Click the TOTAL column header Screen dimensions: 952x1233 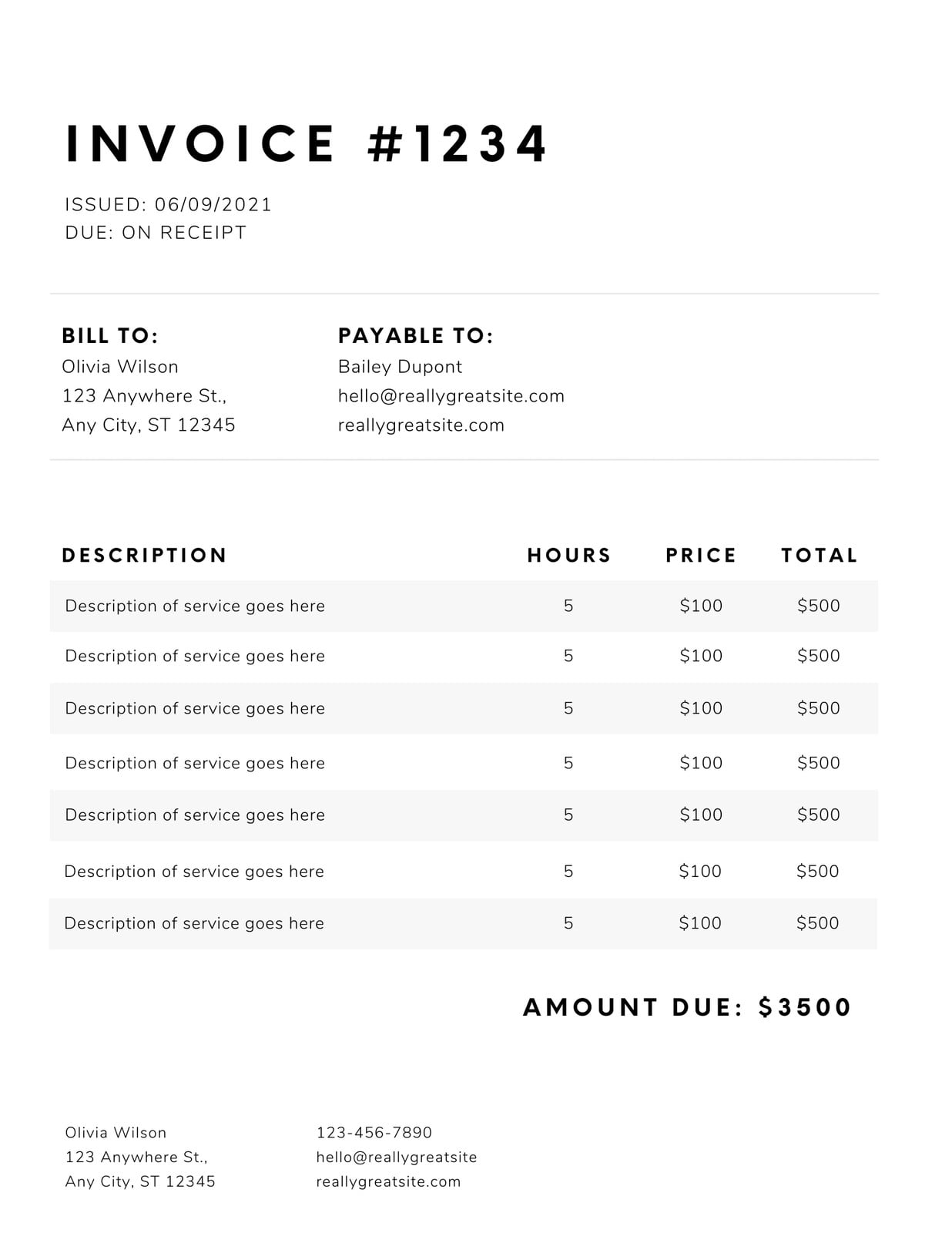819,555
